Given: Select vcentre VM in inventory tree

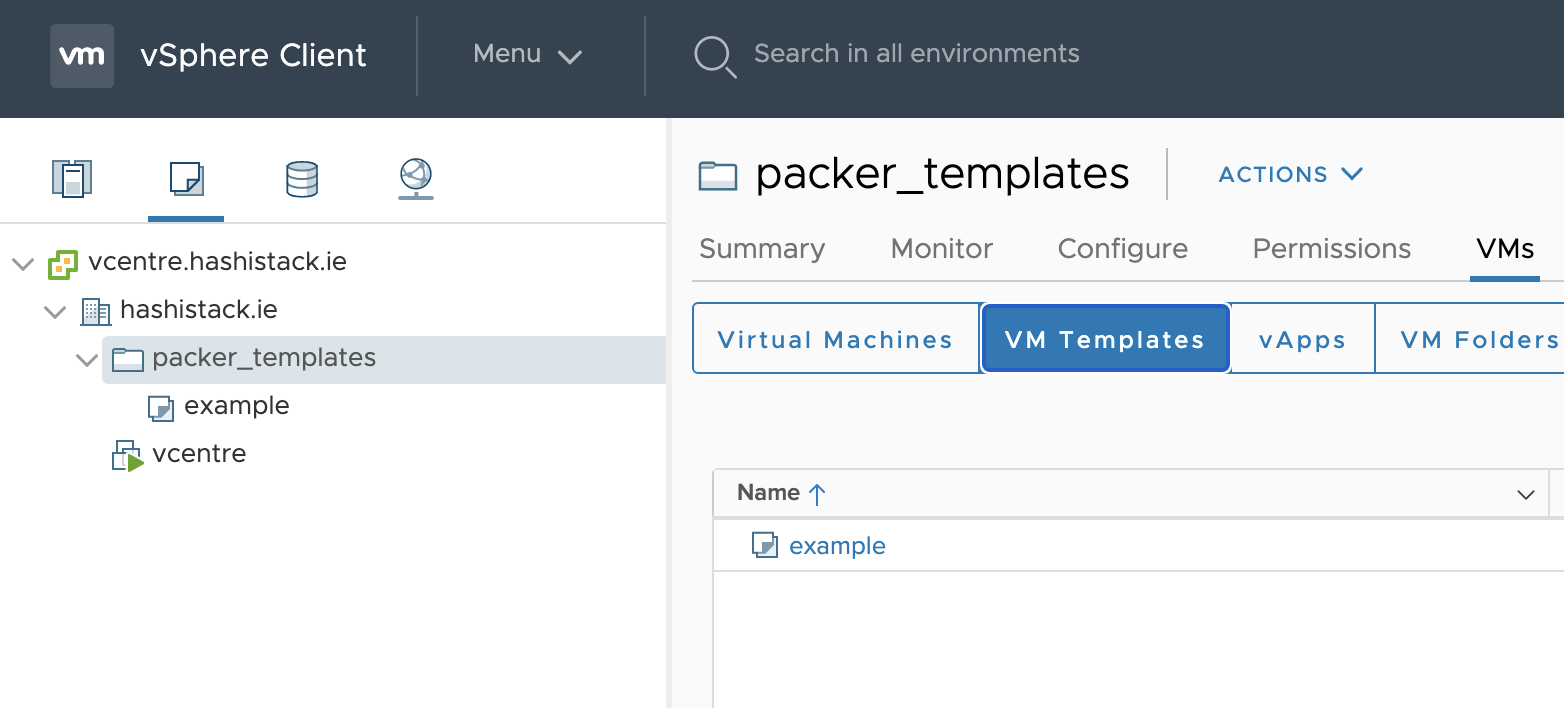Looking at the screenshot, I should [199, 454].
